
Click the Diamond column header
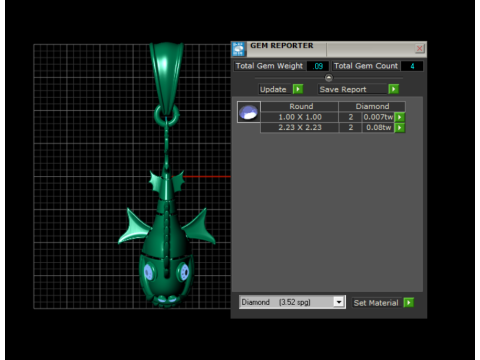coord(372,106)
